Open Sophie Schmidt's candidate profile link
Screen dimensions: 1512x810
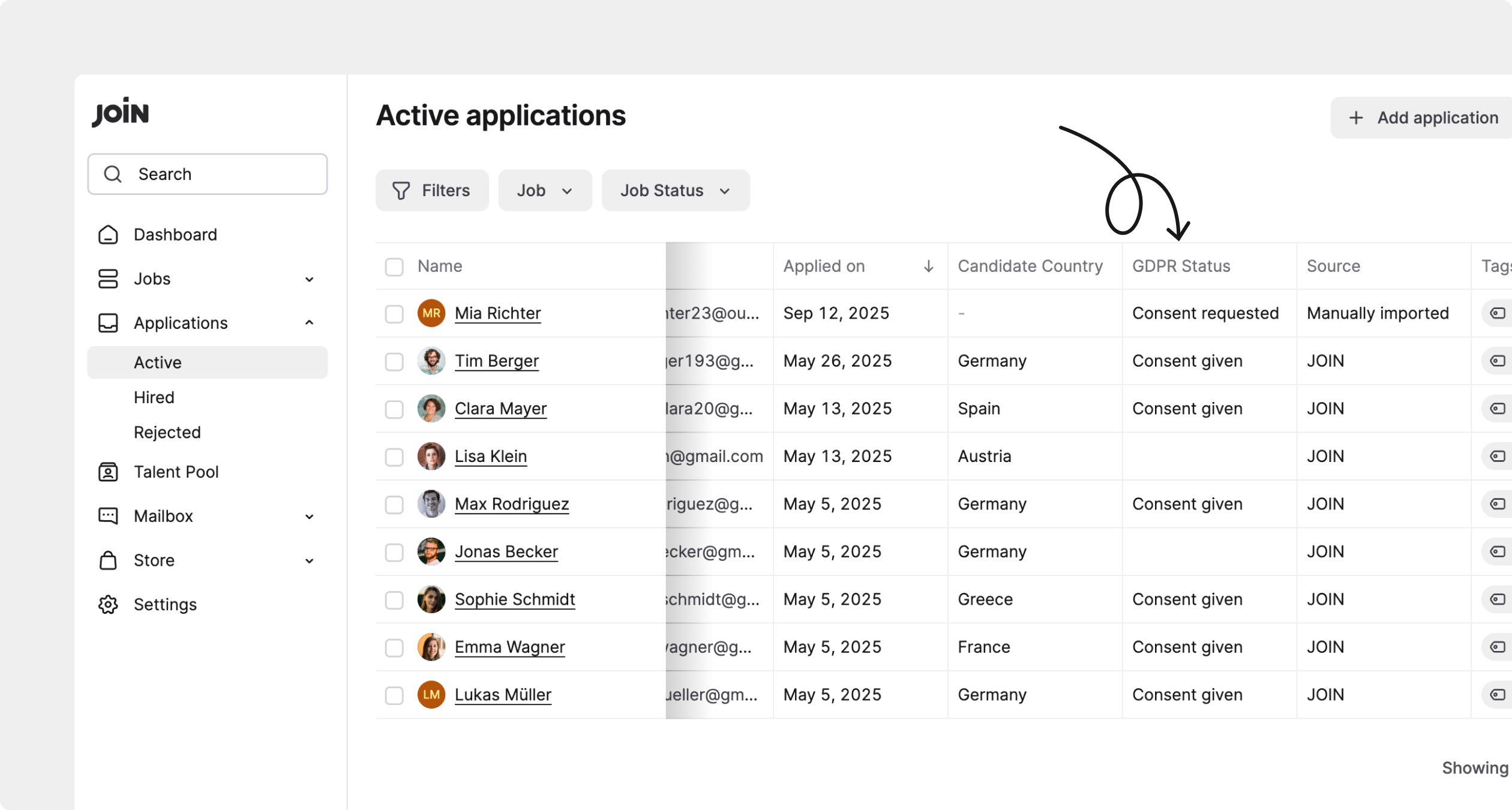click(x=515, y=599)
